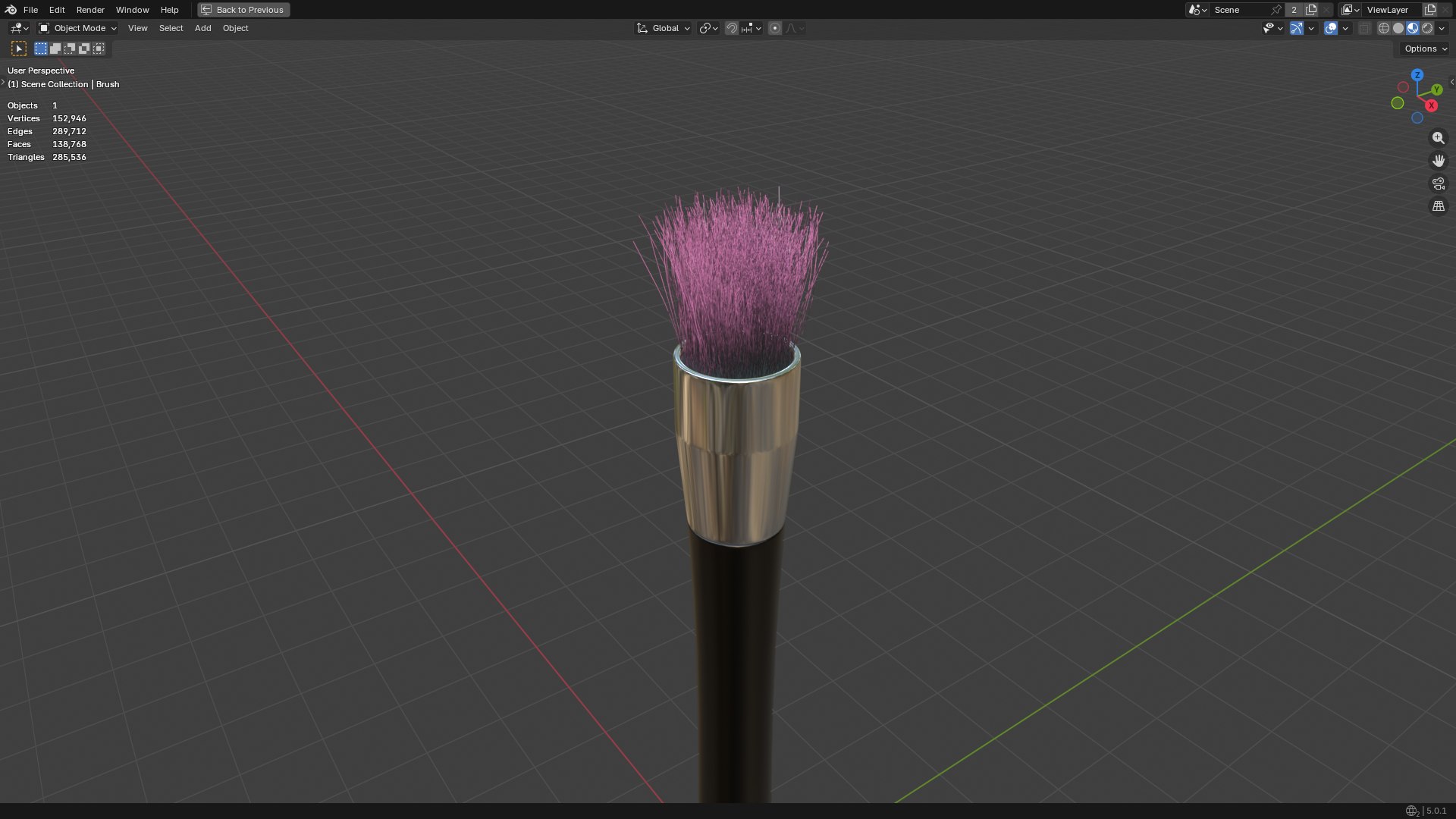Click the New Scene duplicate icon
The image size is (1456, 819).
tap(1311, 10)
